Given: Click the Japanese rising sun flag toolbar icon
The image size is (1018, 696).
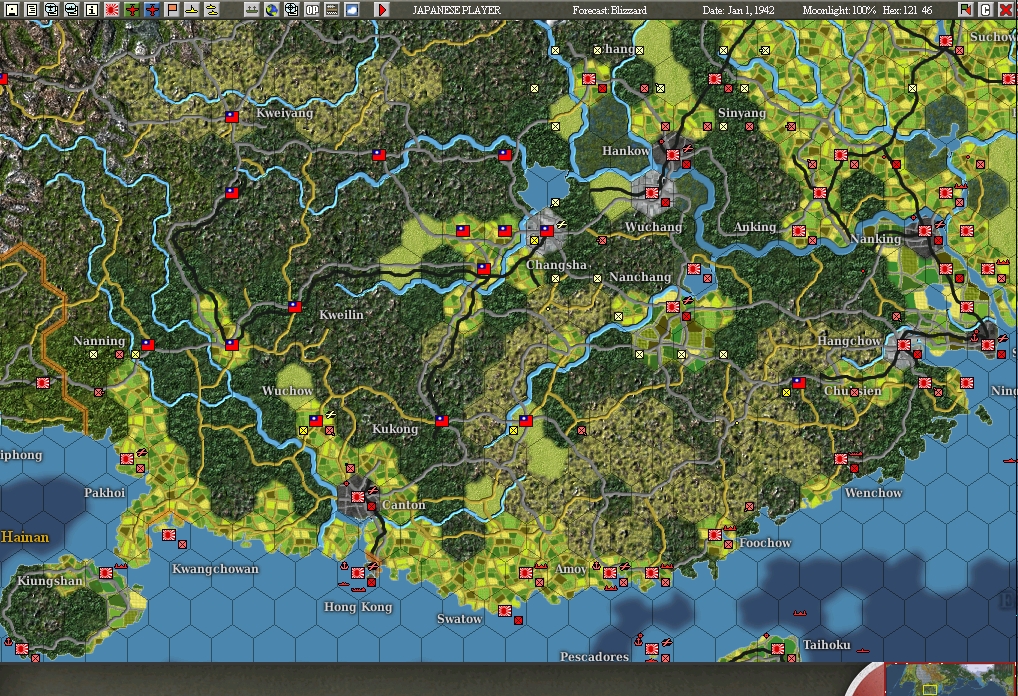Looking at the screenshot, I should click(112, 10).
